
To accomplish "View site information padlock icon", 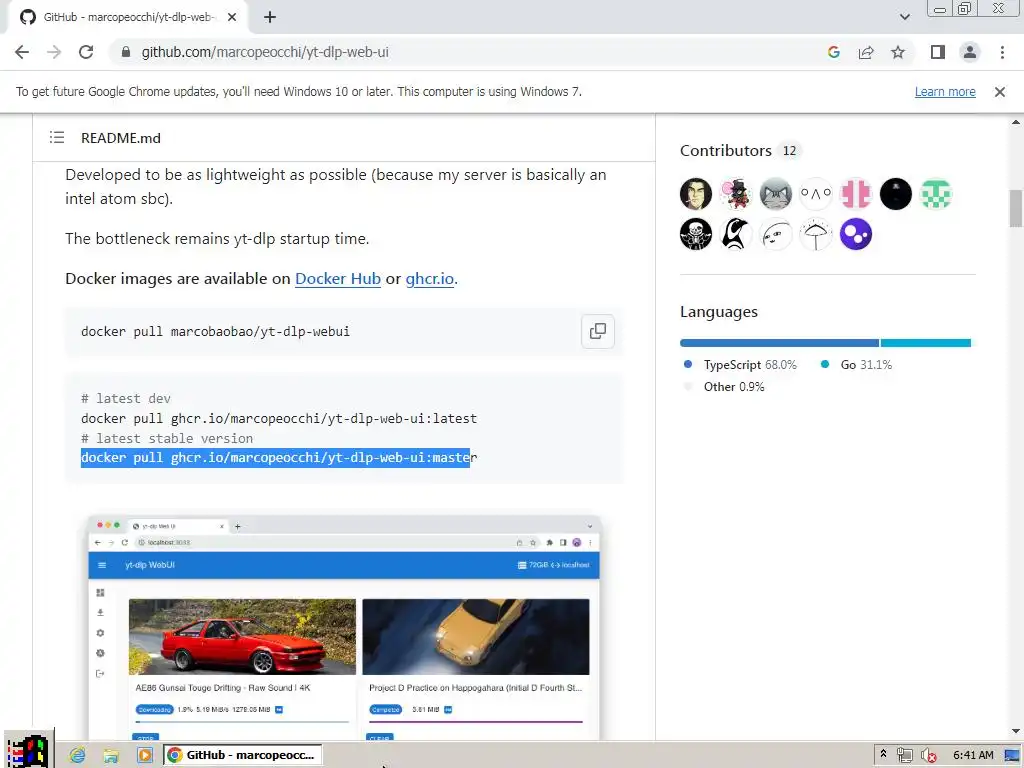I will [x=126, y=52].
